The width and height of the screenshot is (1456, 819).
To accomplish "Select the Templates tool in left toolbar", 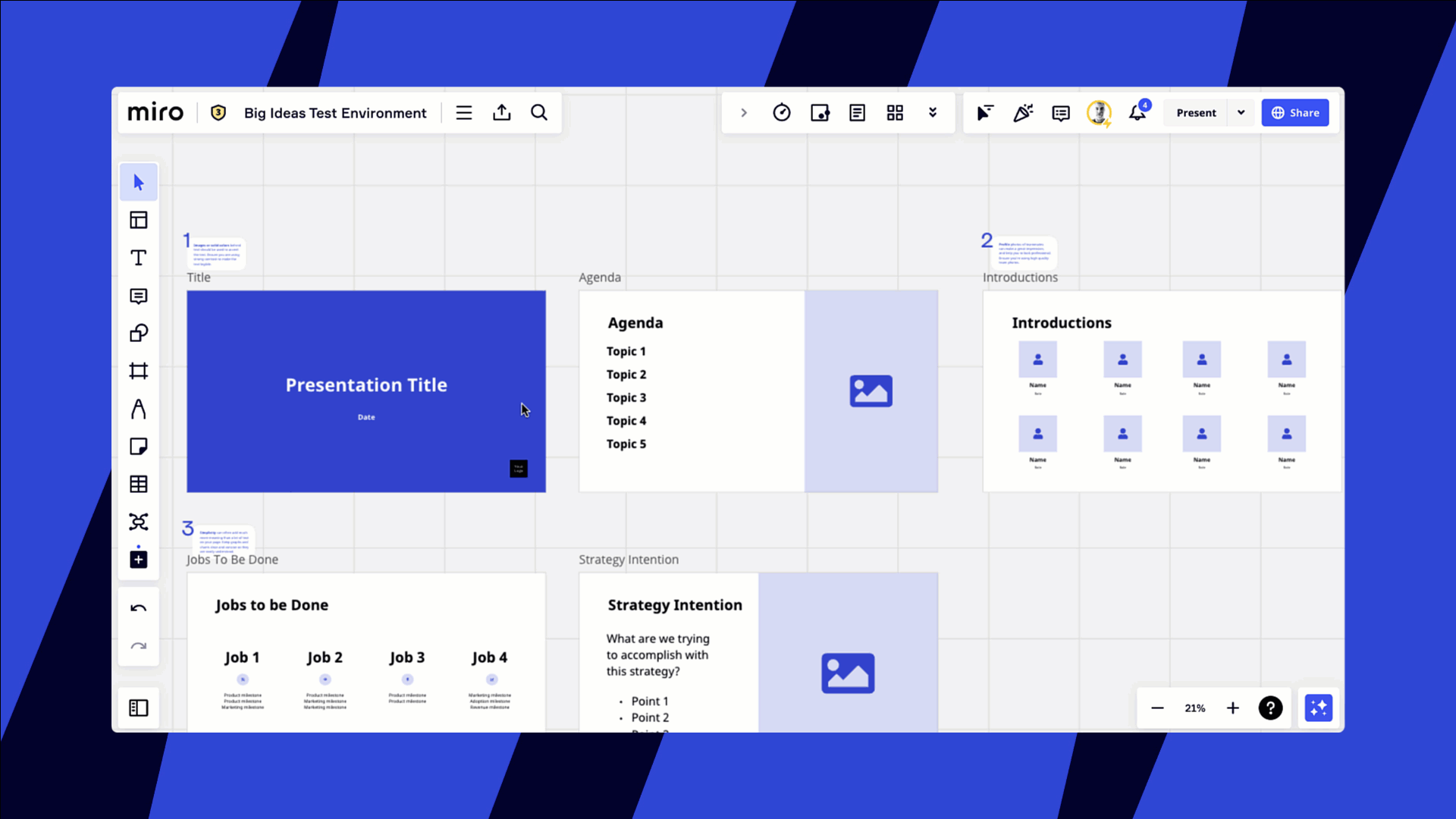I will pyautogui.click(x=138, y=220).
